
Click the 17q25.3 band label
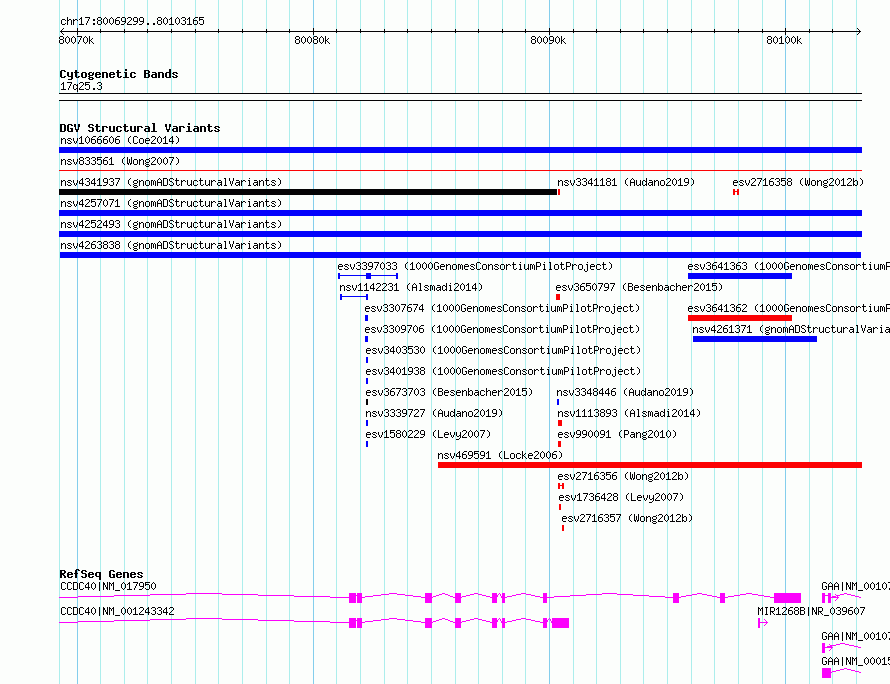81,86
